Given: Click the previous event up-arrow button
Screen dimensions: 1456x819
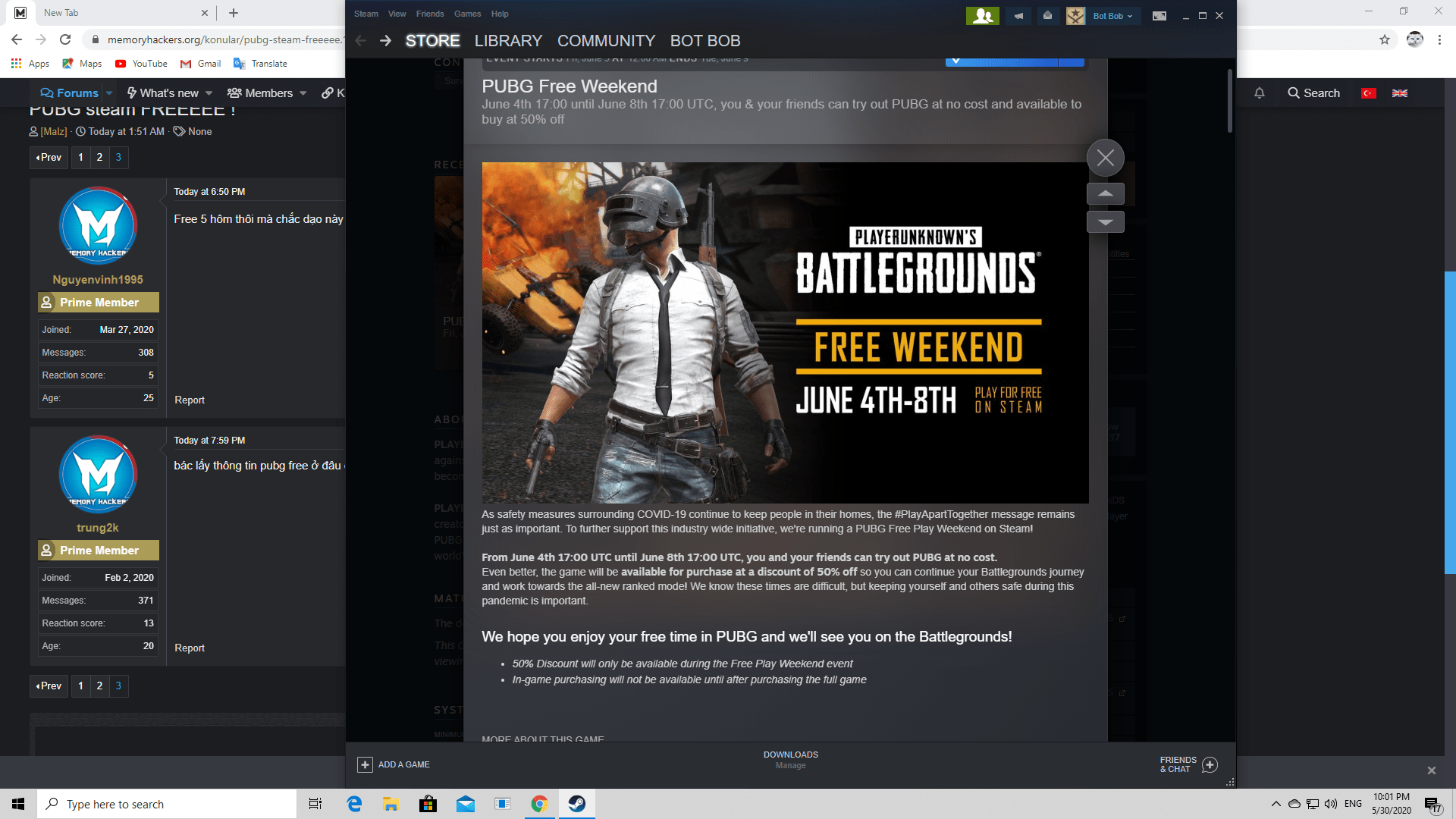Looking at the screenshot, I should click(x=1106, y=193).
